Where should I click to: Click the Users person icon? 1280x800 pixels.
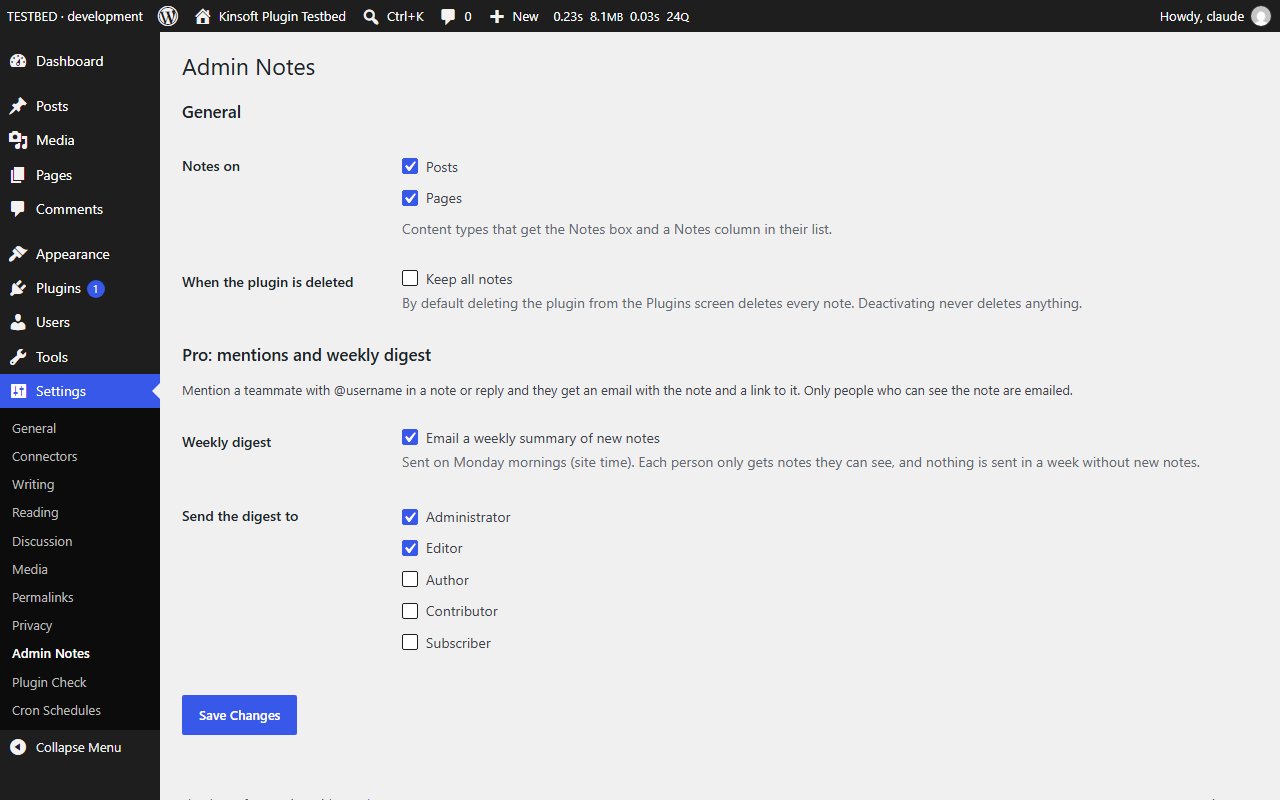18,322
